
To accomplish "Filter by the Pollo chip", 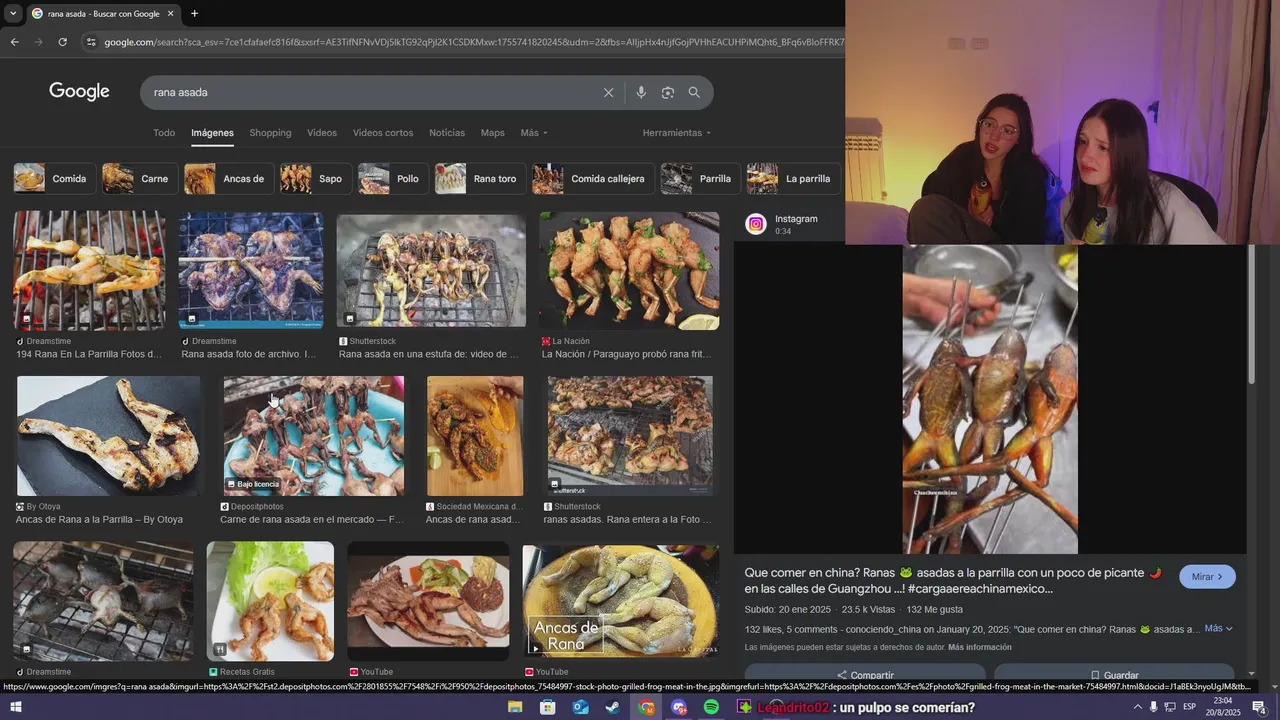I will [392, 179].
